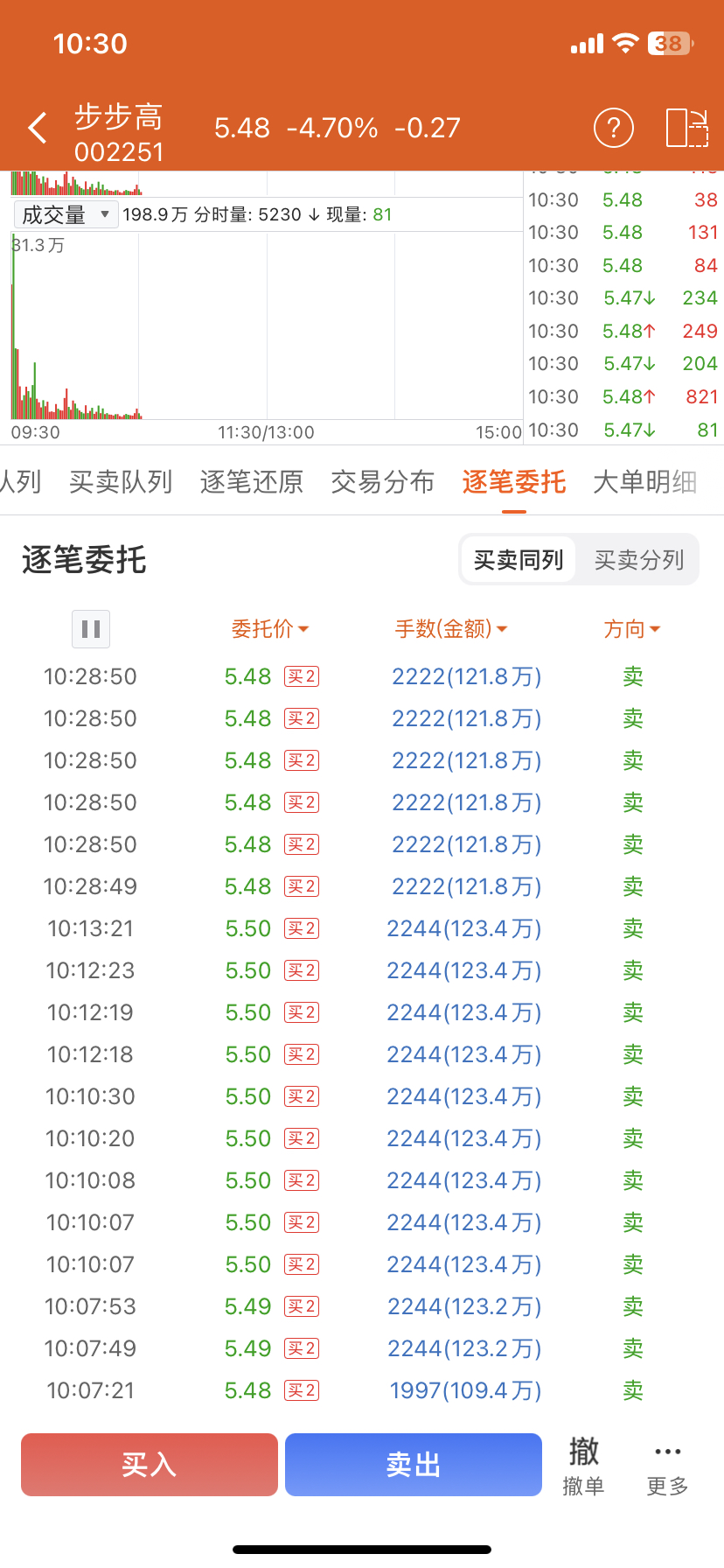
Task: Open the help question mark icon
Action: (614, 128)
